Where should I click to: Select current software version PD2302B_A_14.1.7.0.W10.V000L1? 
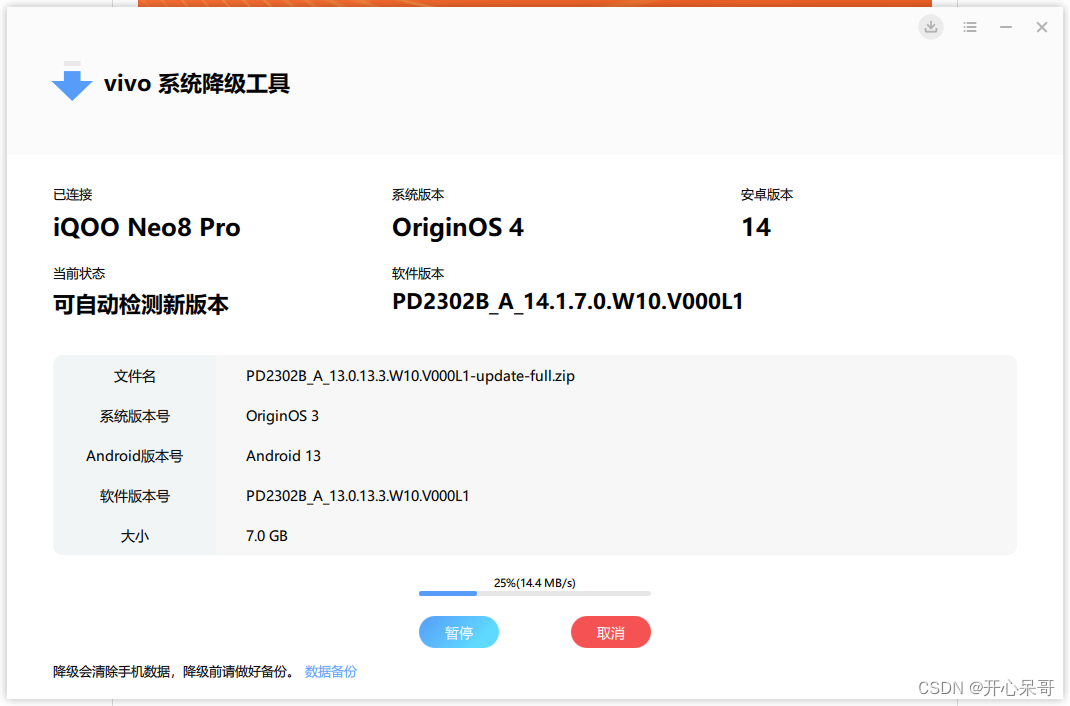coord(567,301)
